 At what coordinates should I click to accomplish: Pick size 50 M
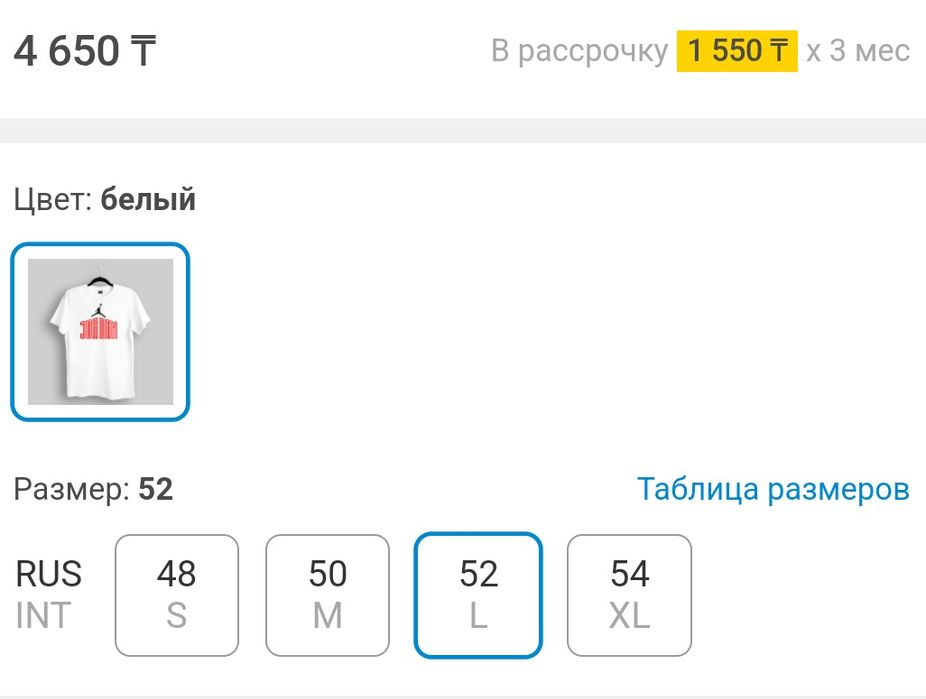(x=327, y=595)
